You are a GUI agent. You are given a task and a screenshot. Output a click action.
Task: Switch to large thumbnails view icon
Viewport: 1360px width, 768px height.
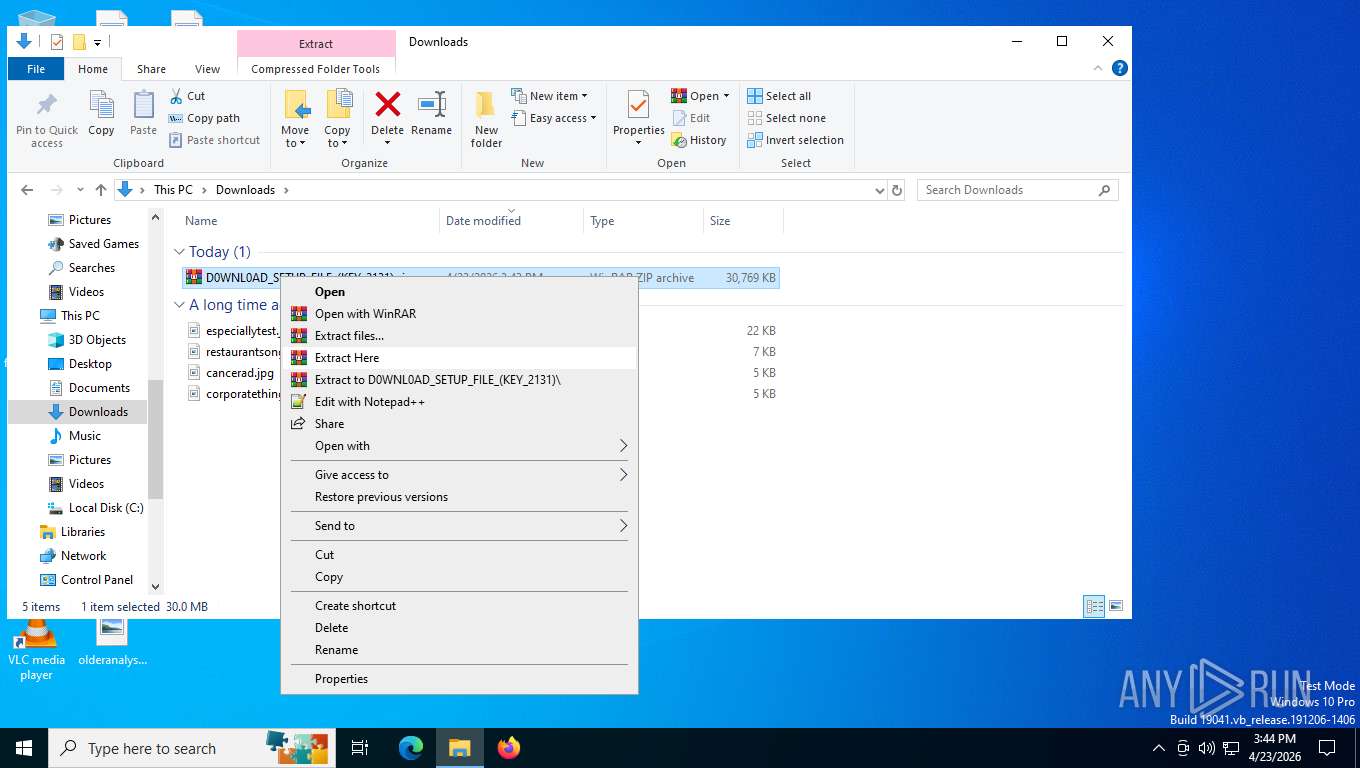[x=1116, y=606]
